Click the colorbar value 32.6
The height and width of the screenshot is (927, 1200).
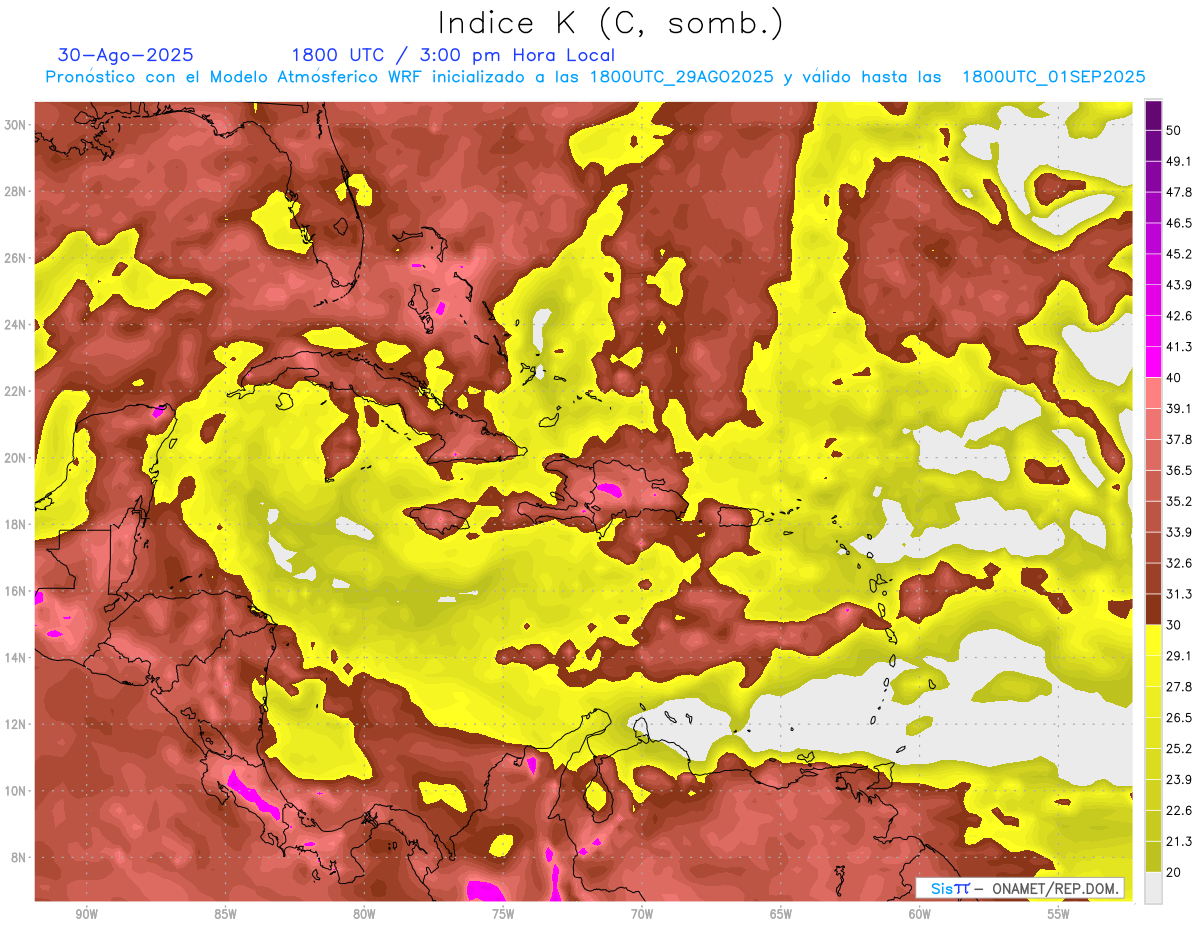tap(1179, 563)
